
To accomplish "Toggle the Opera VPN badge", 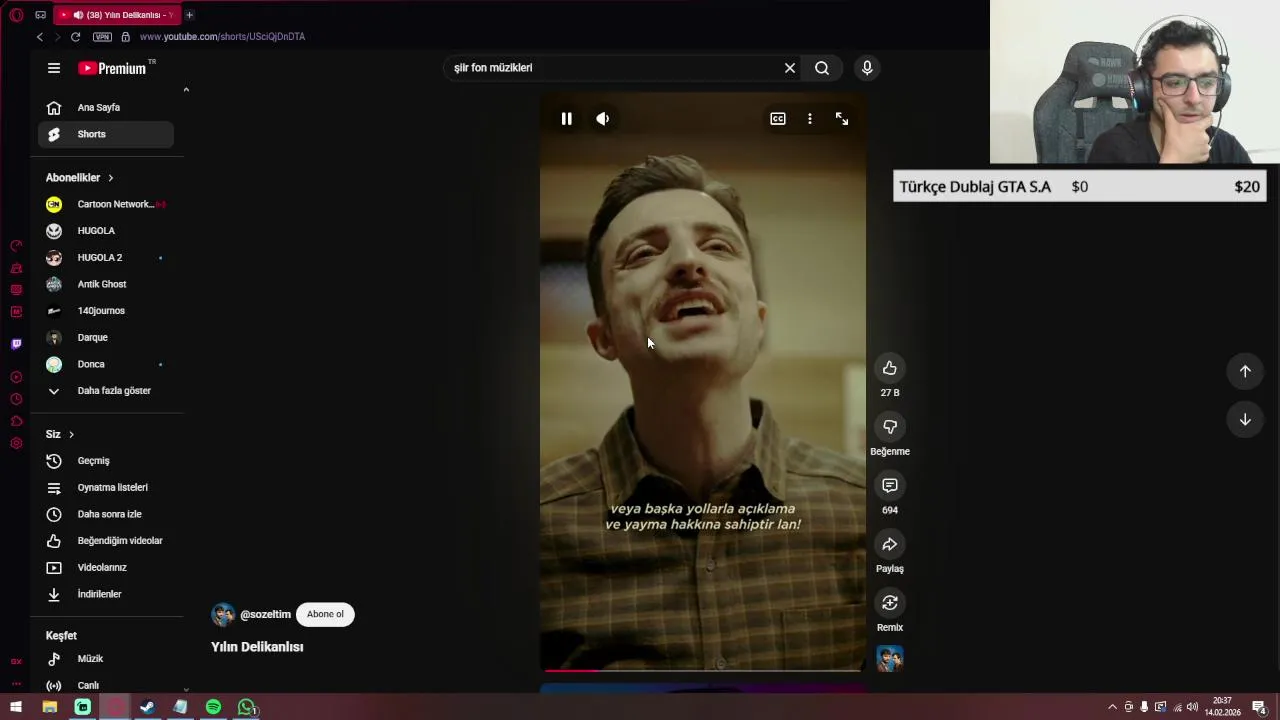I will coord(102,37).
